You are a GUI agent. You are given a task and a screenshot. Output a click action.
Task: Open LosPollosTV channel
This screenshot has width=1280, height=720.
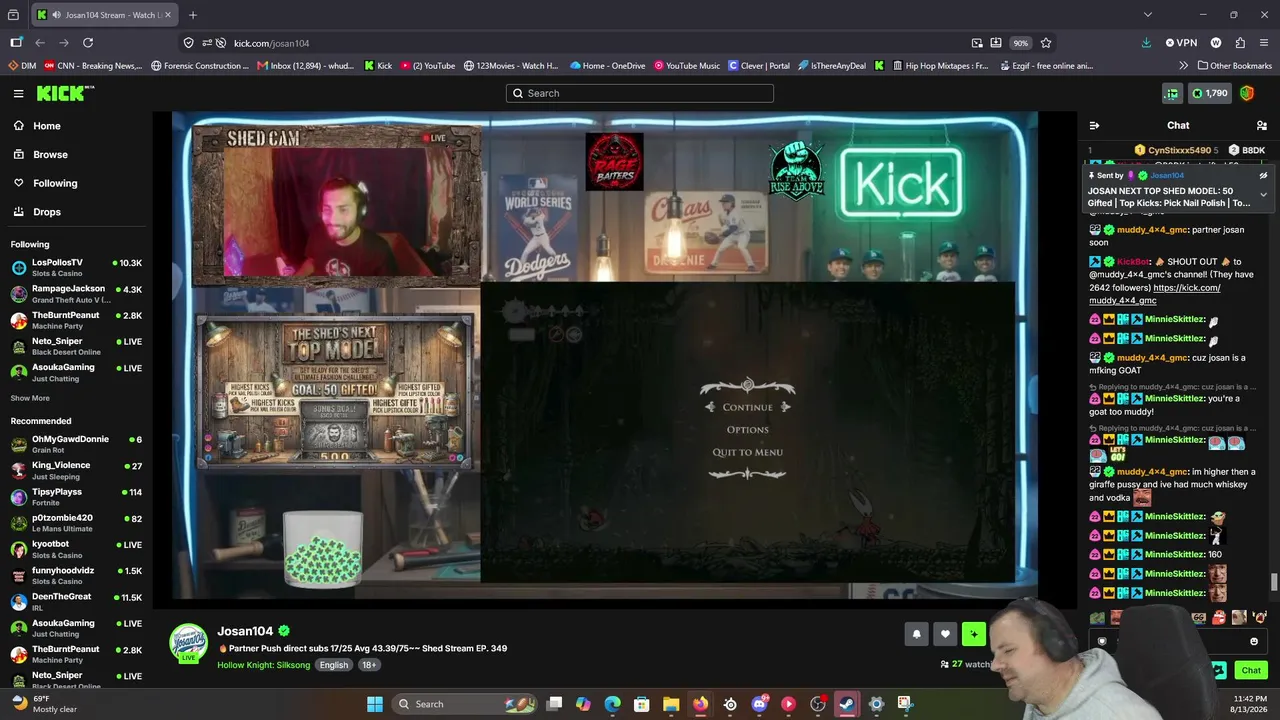click(x=76, y=267)
